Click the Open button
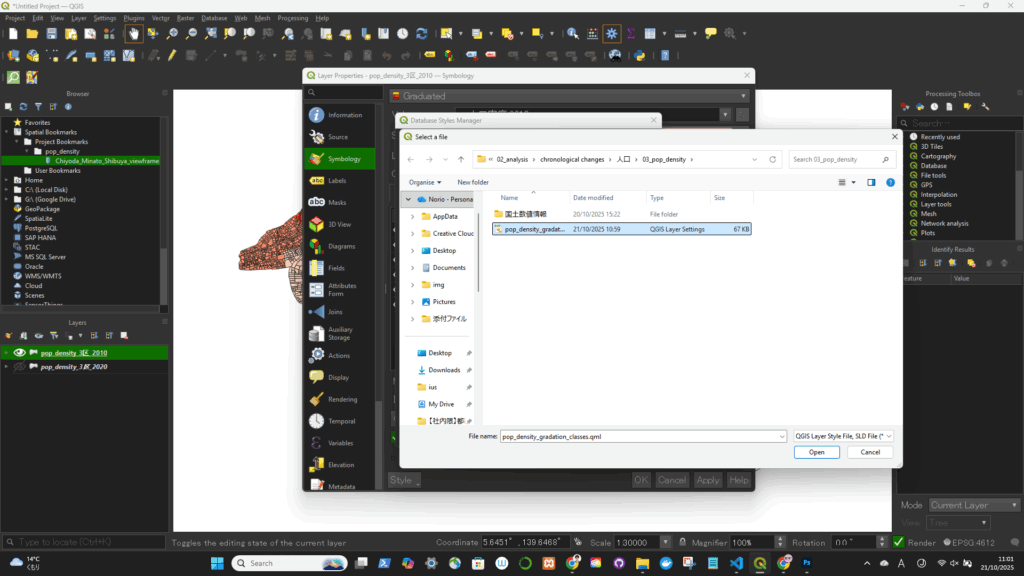Viewport: 1024px width, 576px height. 816,452
